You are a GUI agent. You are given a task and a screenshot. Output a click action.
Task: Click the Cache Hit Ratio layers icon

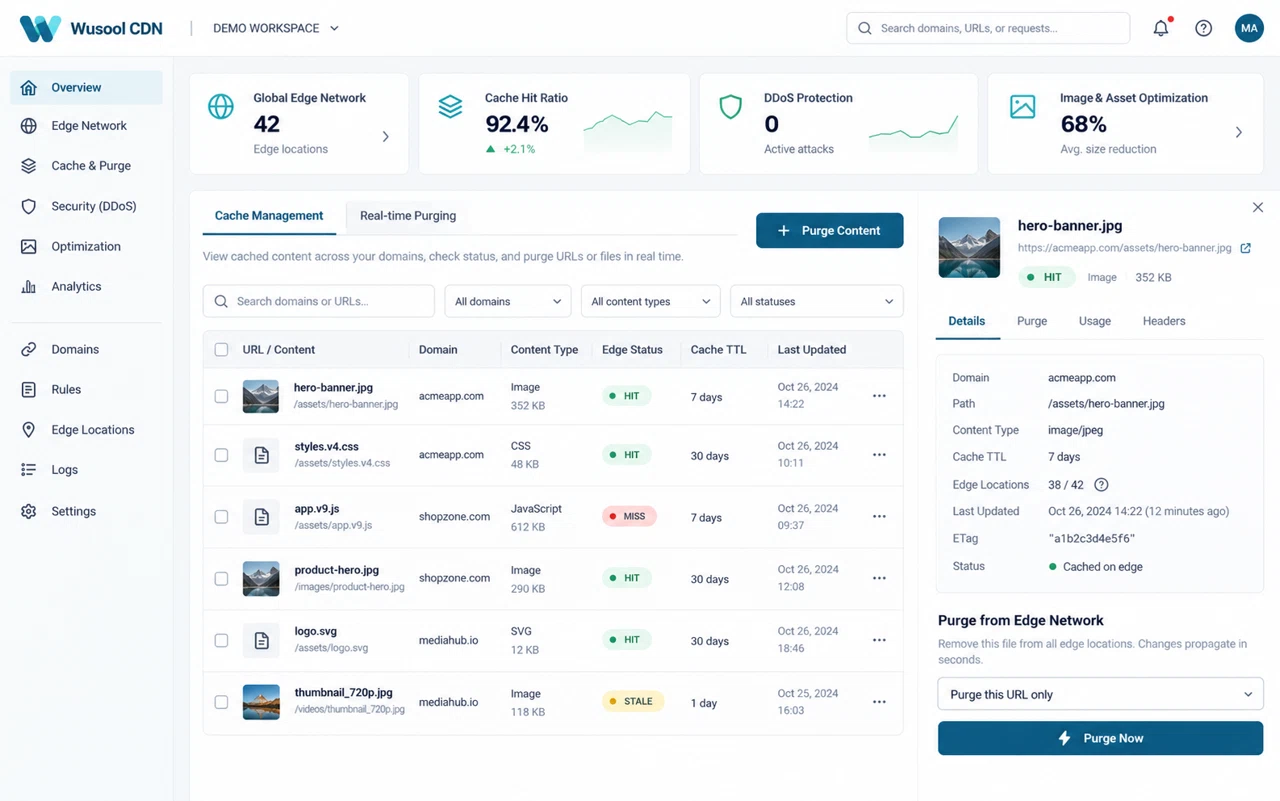click(451, 106)
